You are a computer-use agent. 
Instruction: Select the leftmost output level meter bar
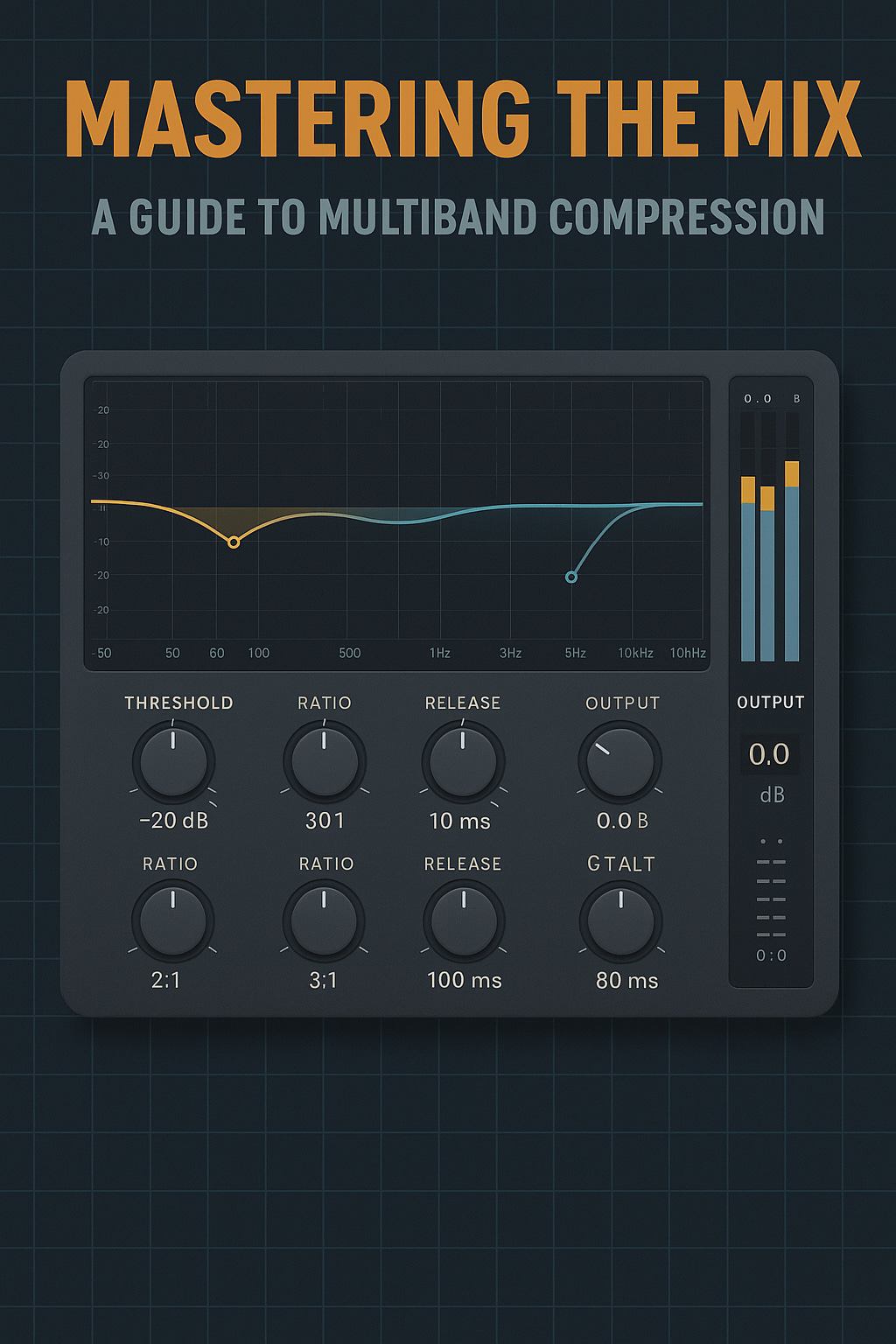748,569
